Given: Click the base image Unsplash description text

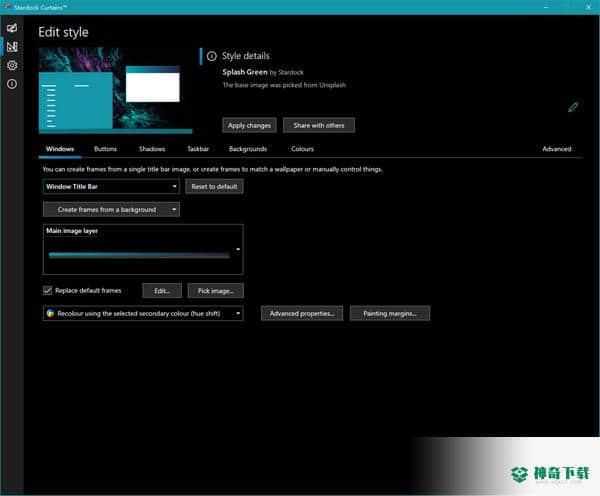Looking at the screenshot, I should point(284,85).
